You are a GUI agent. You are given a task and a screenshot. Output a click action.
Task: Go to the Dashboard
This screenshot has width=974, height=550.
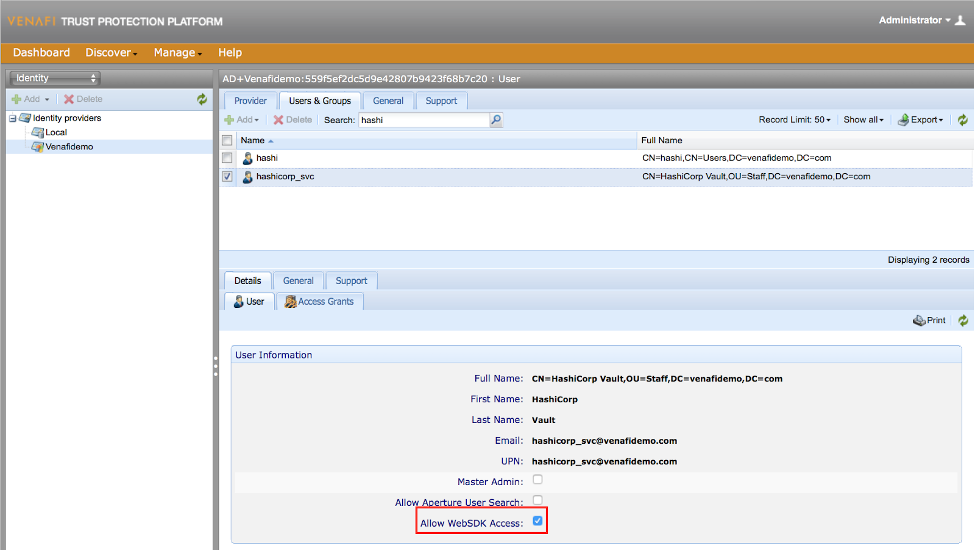point(42,53)
